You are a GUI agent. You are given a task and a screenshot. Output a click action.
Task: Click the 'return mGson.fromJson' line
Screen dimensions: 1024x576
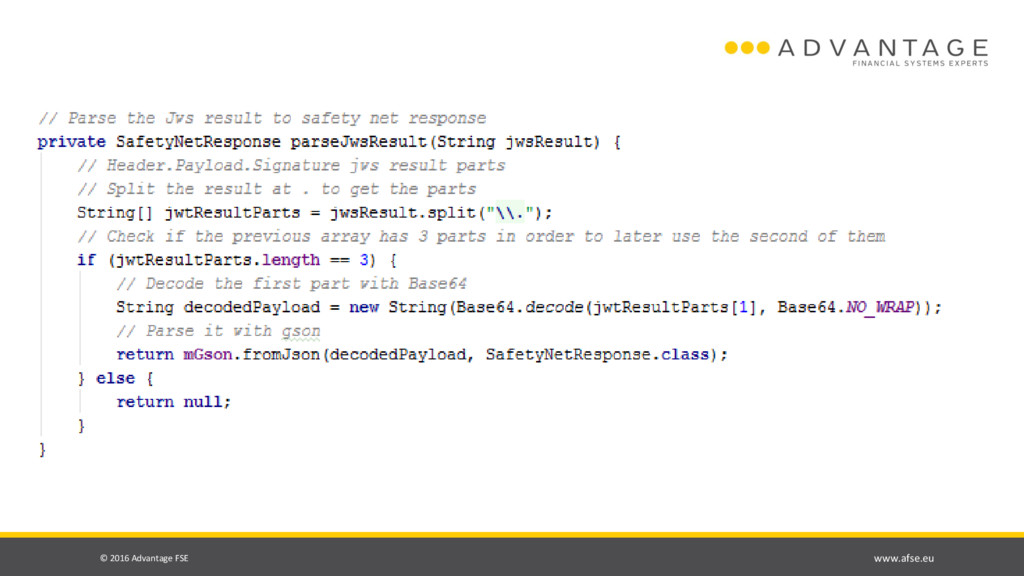(422, 355)
